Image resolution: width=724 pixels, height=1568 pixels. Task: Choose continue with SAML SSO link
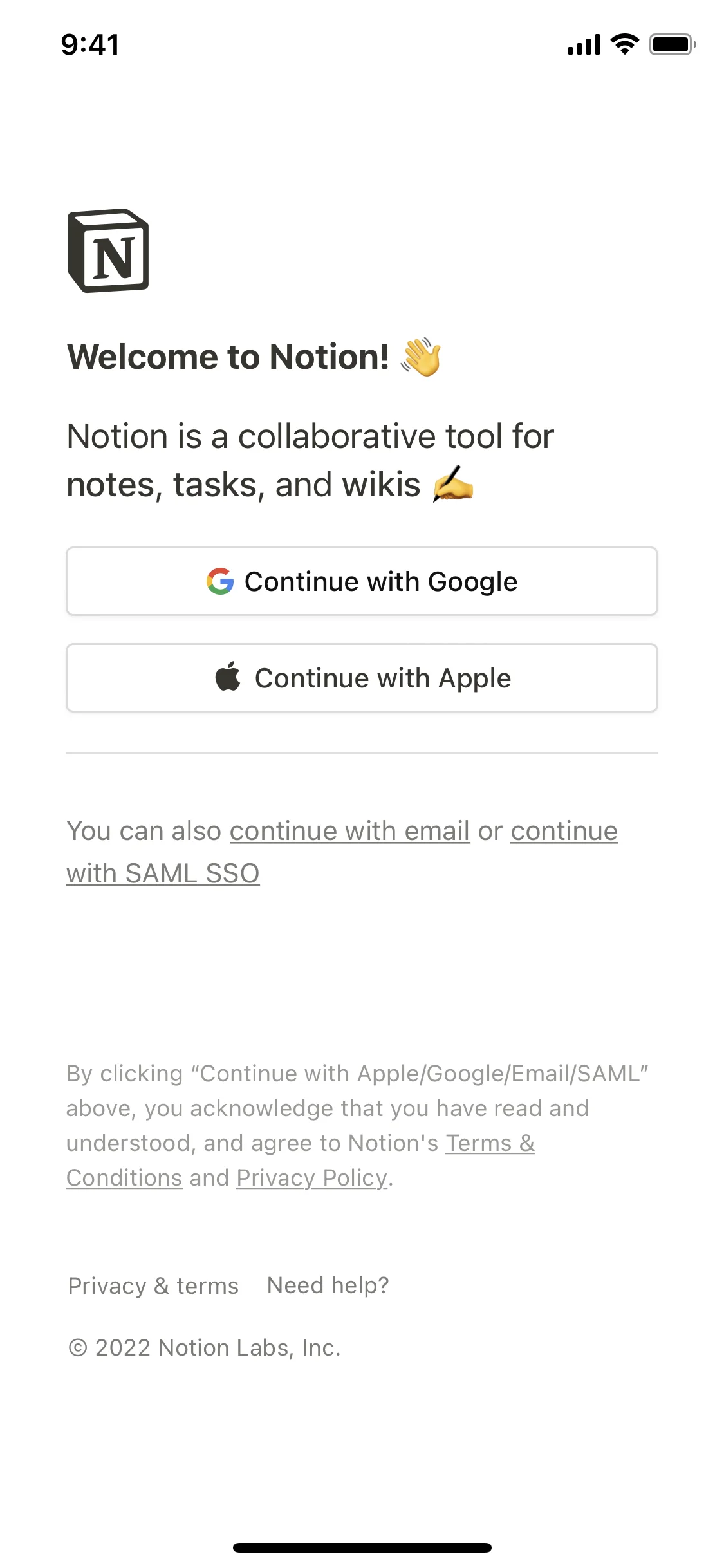pos(163,873)
